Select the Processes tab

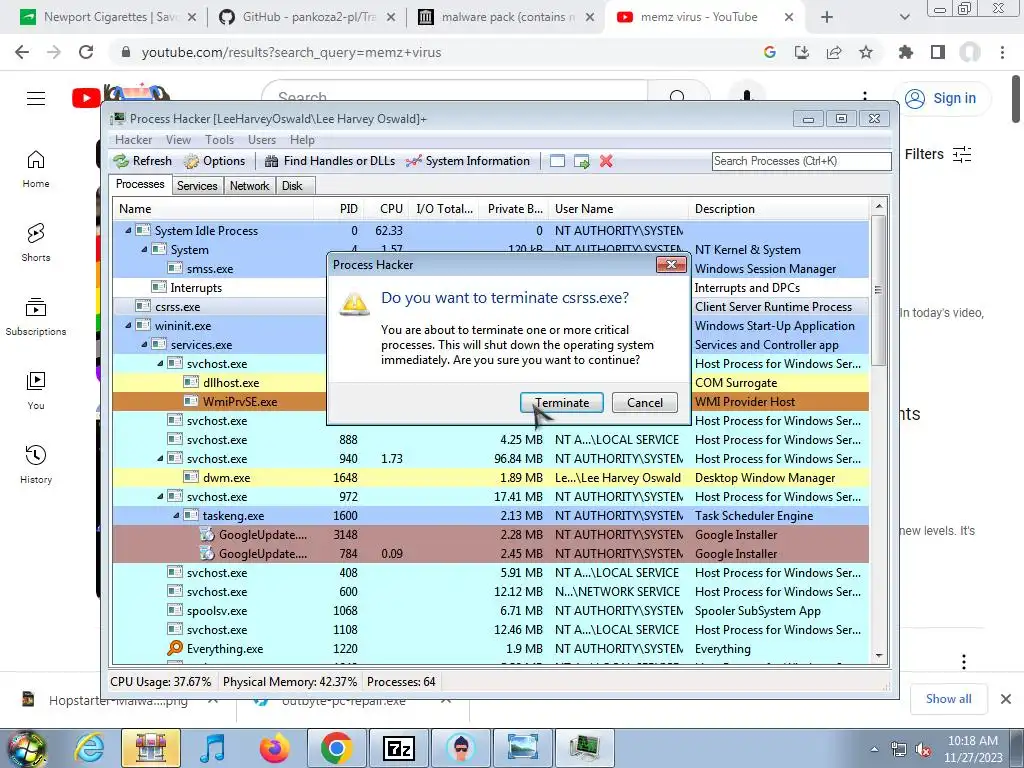pos(140,184)
